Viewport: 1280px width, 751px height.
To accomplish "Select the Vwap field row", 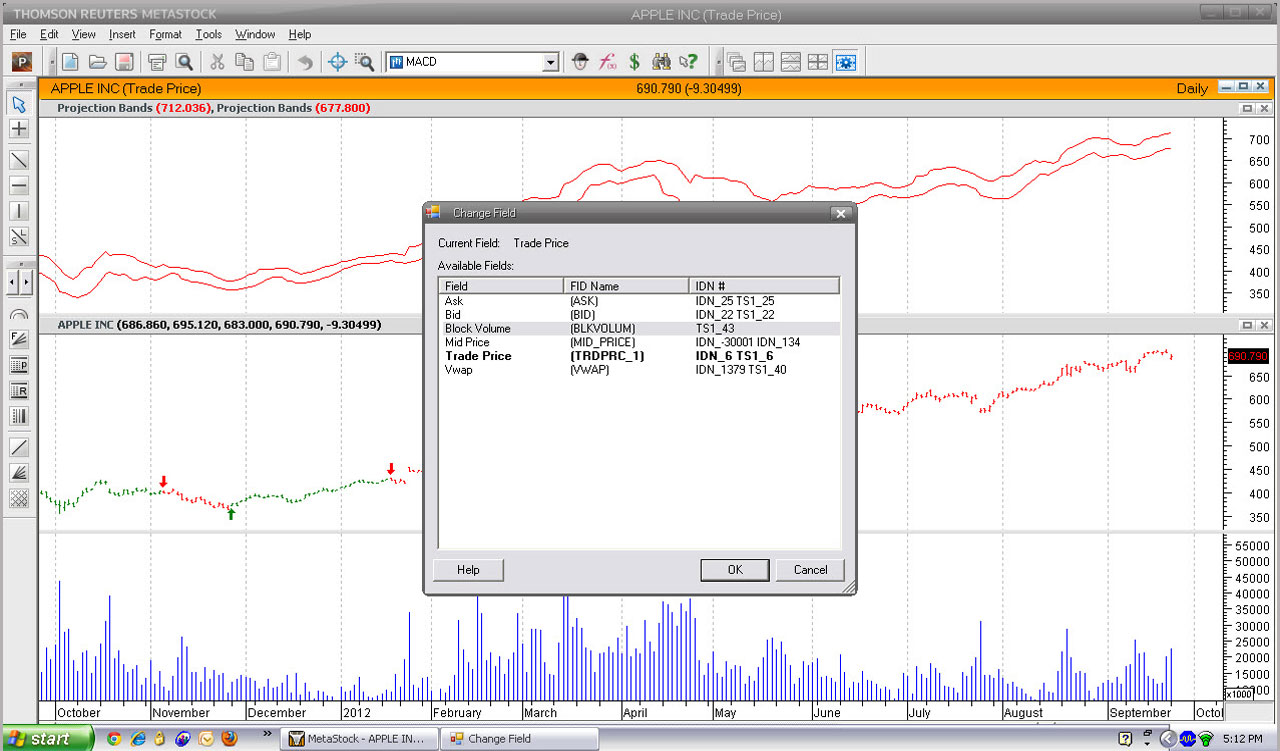I will point(458,370).
